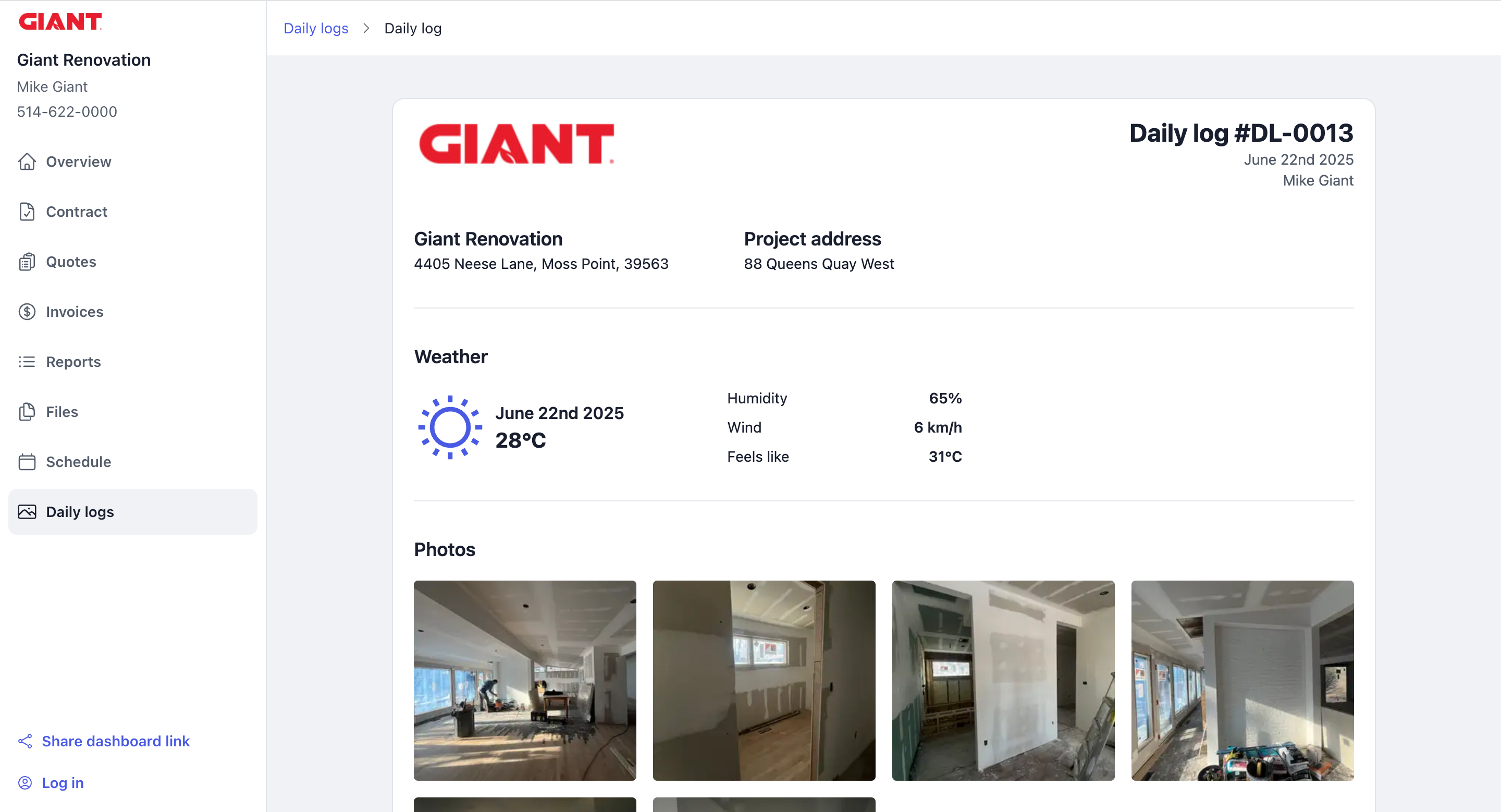Click Mike Giant in the sidebar
This screenshot has width=1501, height=812.
[x=52, y=87]
